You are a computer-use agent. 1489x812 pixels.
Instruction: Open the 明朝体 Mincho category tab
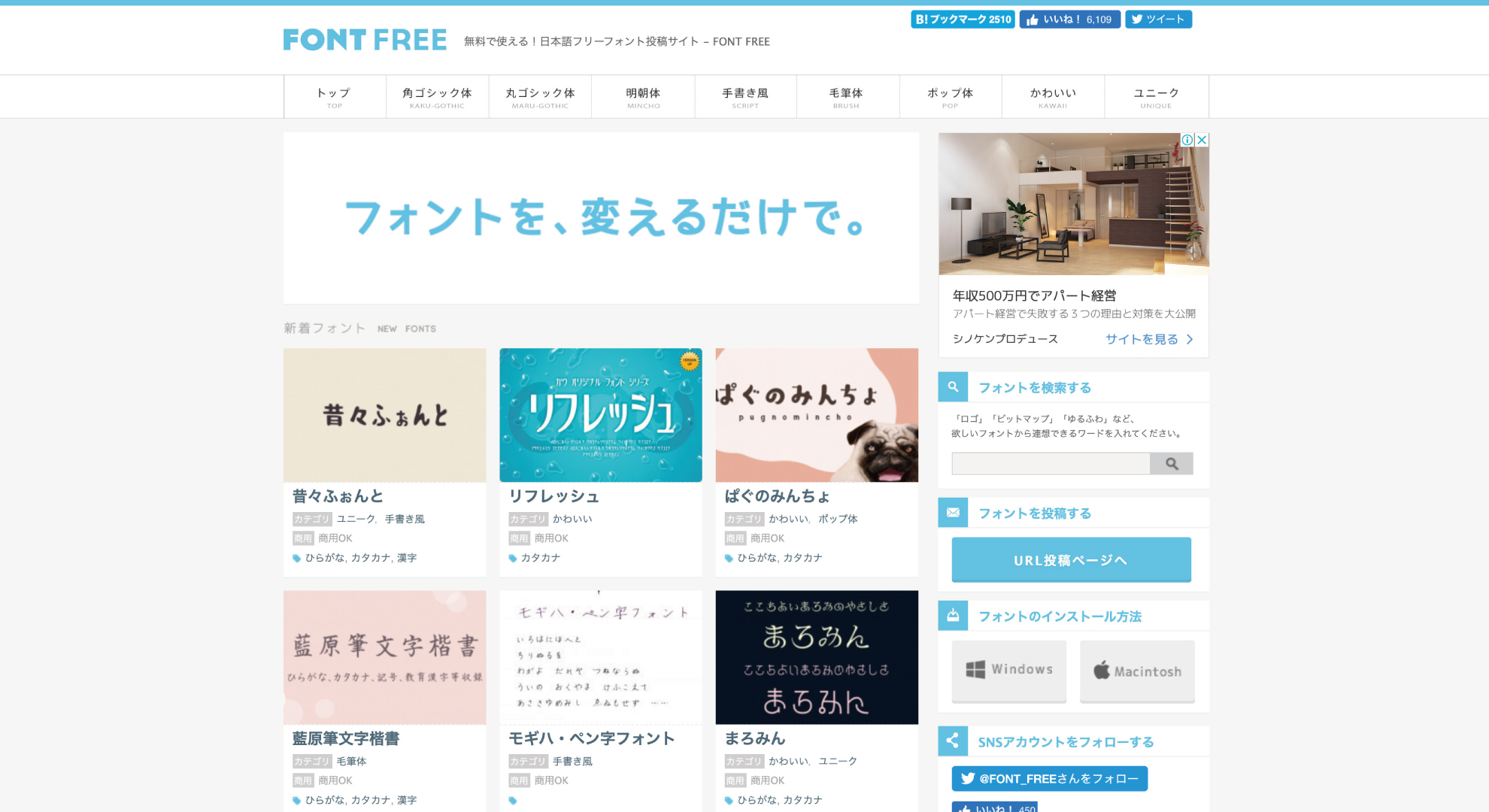click(643, 97)
